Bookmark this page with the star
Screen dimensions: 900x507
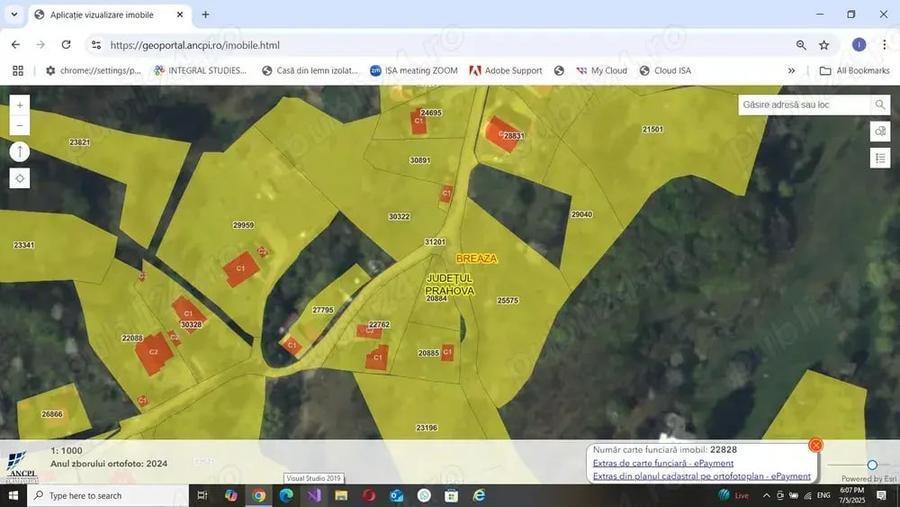[824, 45]
